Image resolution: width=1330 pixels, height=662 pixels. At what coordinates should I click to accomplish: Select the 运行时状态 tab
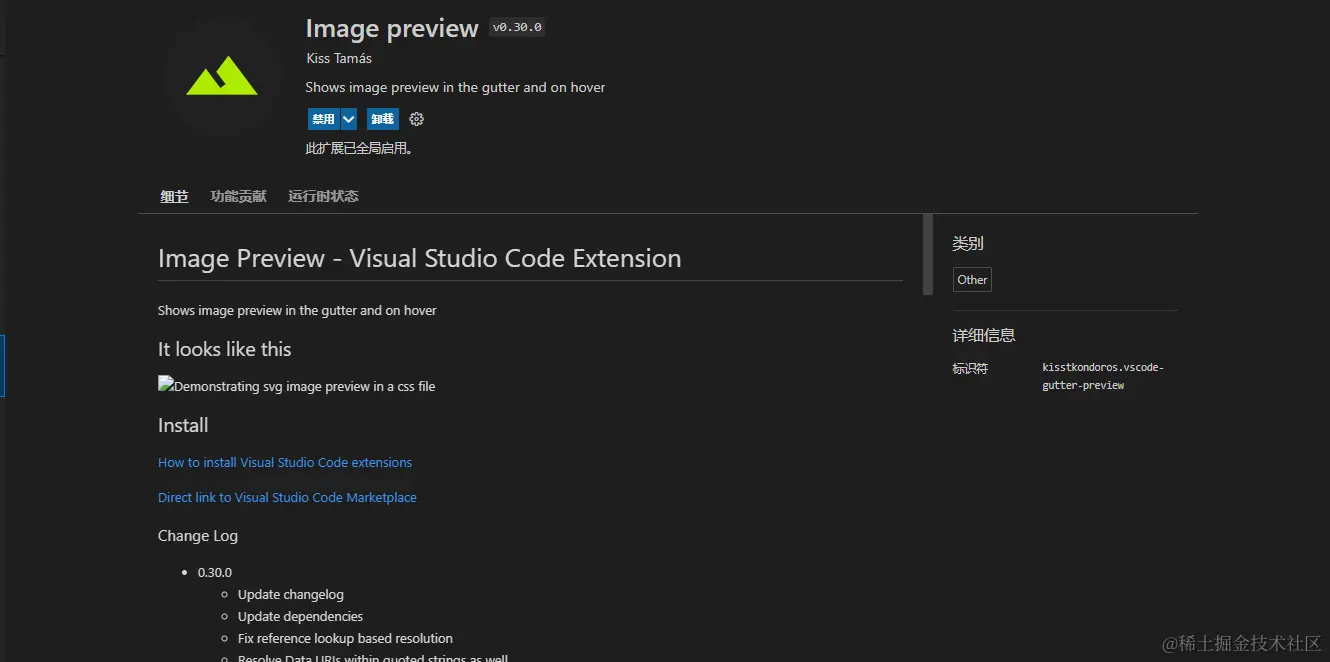tap(323, 196)
